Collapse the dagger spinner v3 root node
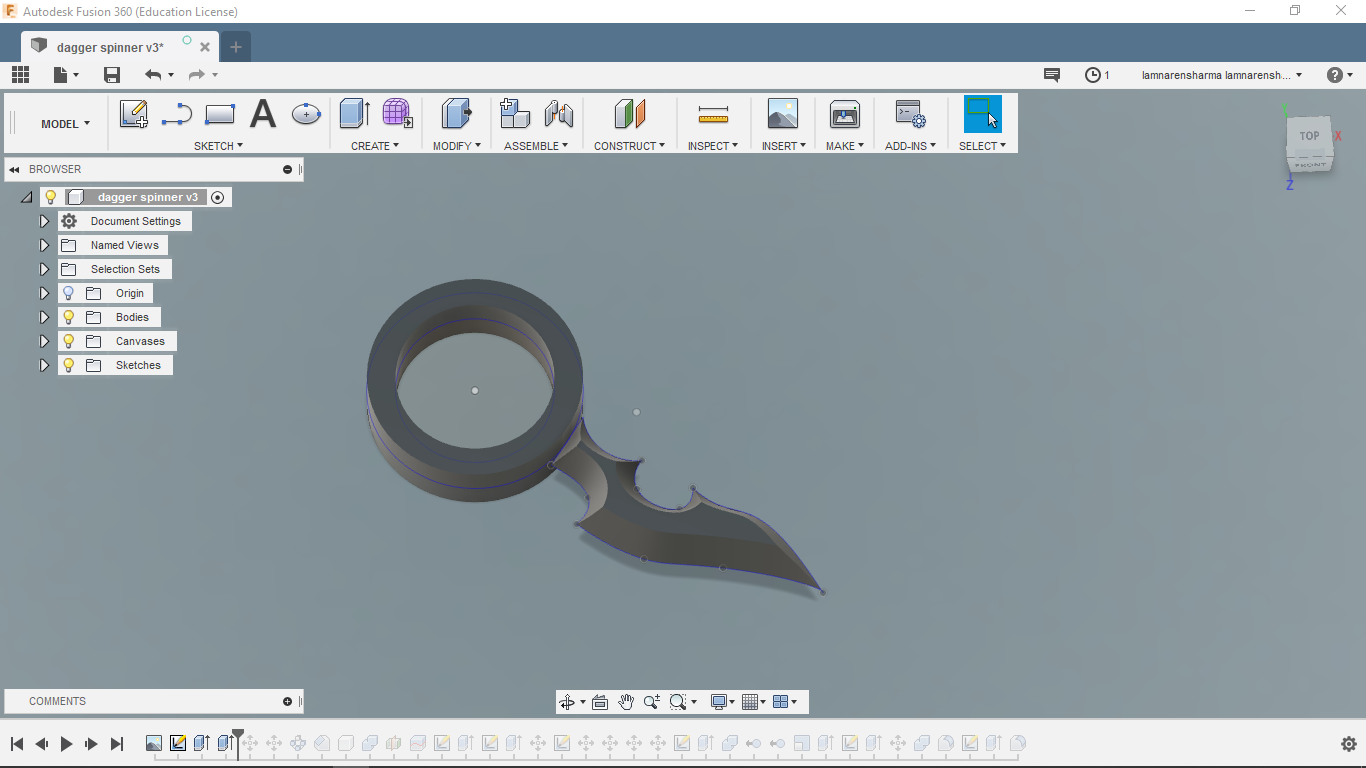 pyautogui.click(x=26, y=197)
